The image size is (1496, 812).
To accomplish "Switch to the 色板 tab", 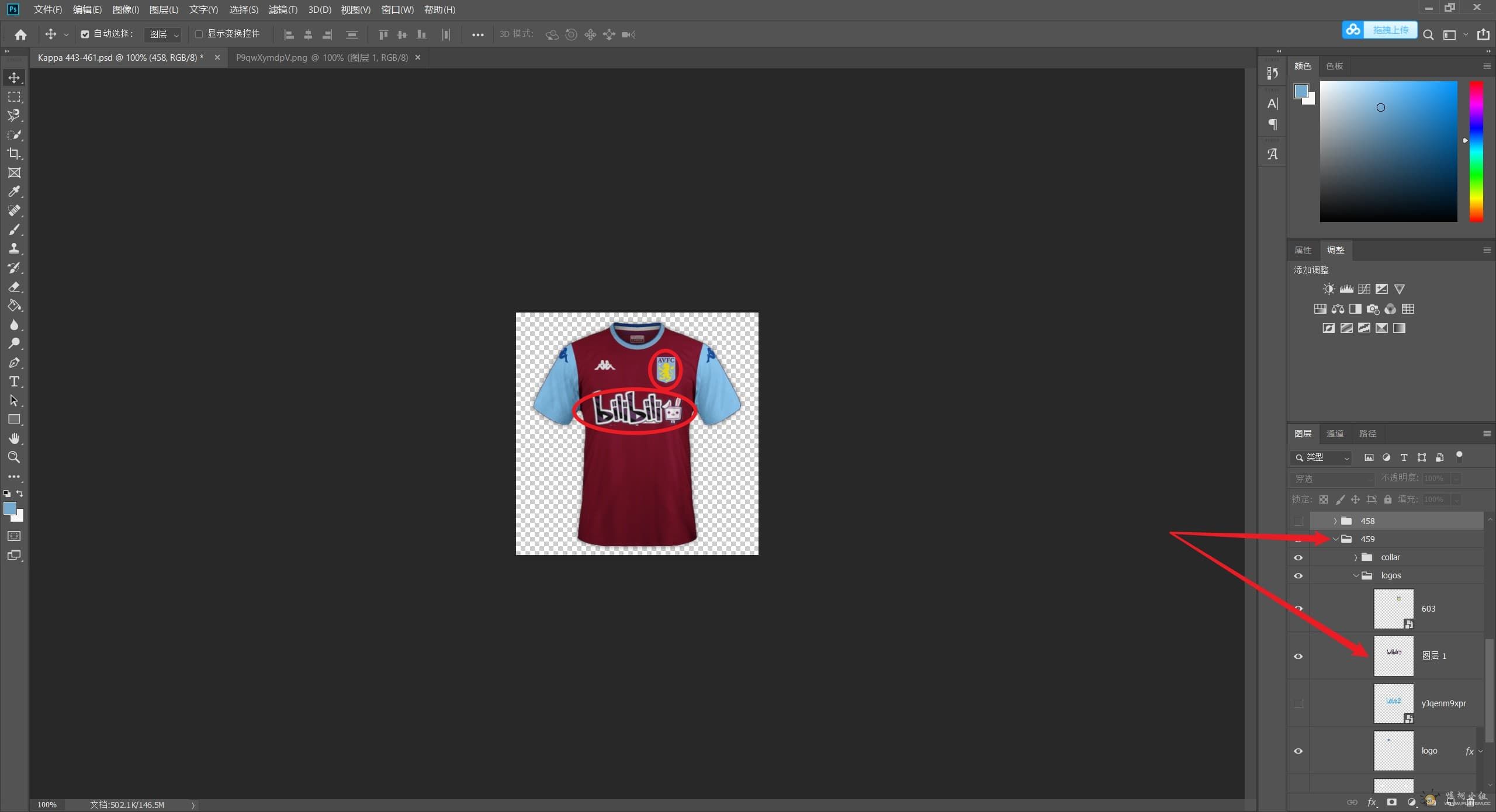I will coord(1334,66).
